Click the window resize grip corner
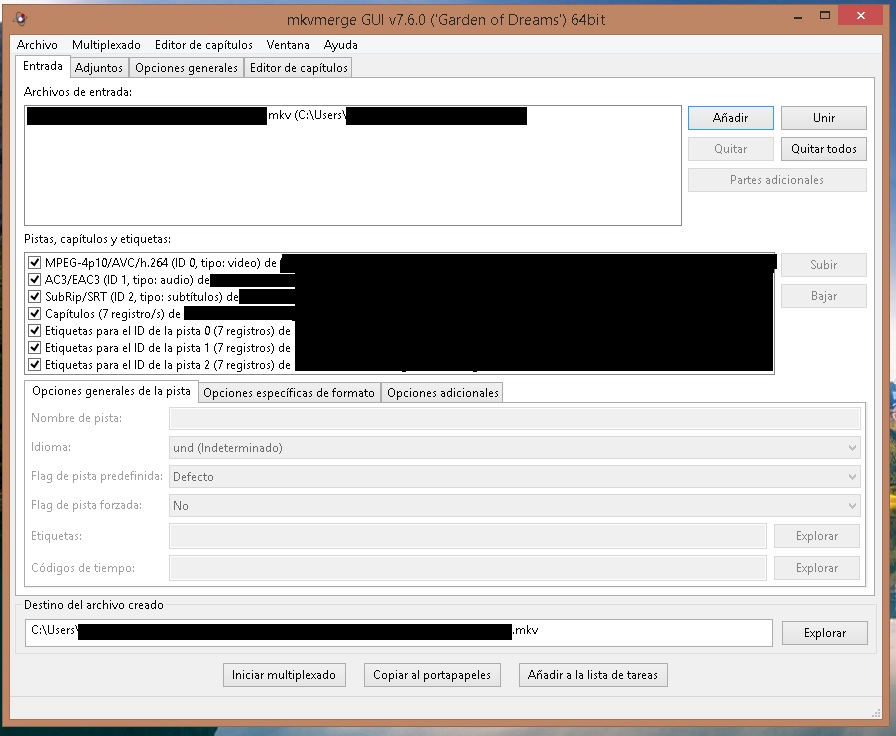The height and width of the screenshot is (736, 896). tap(876, 713)
